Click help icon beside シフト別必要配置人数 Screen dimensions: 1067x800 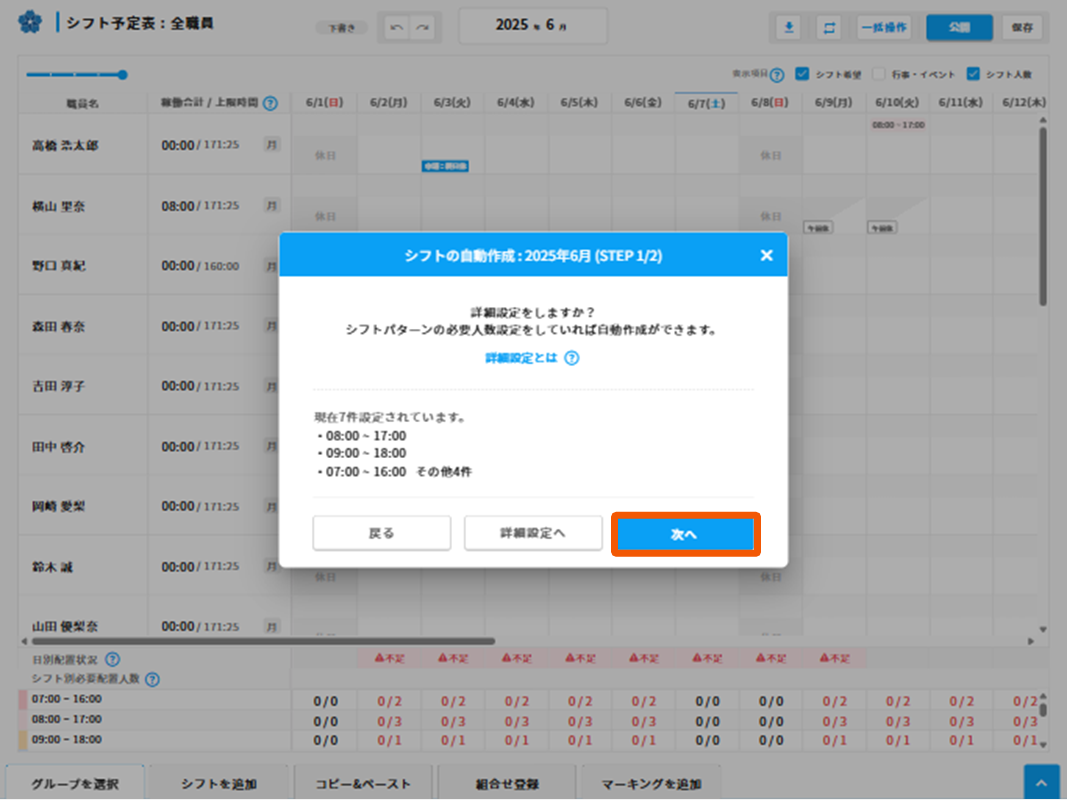tap(152, 680)
